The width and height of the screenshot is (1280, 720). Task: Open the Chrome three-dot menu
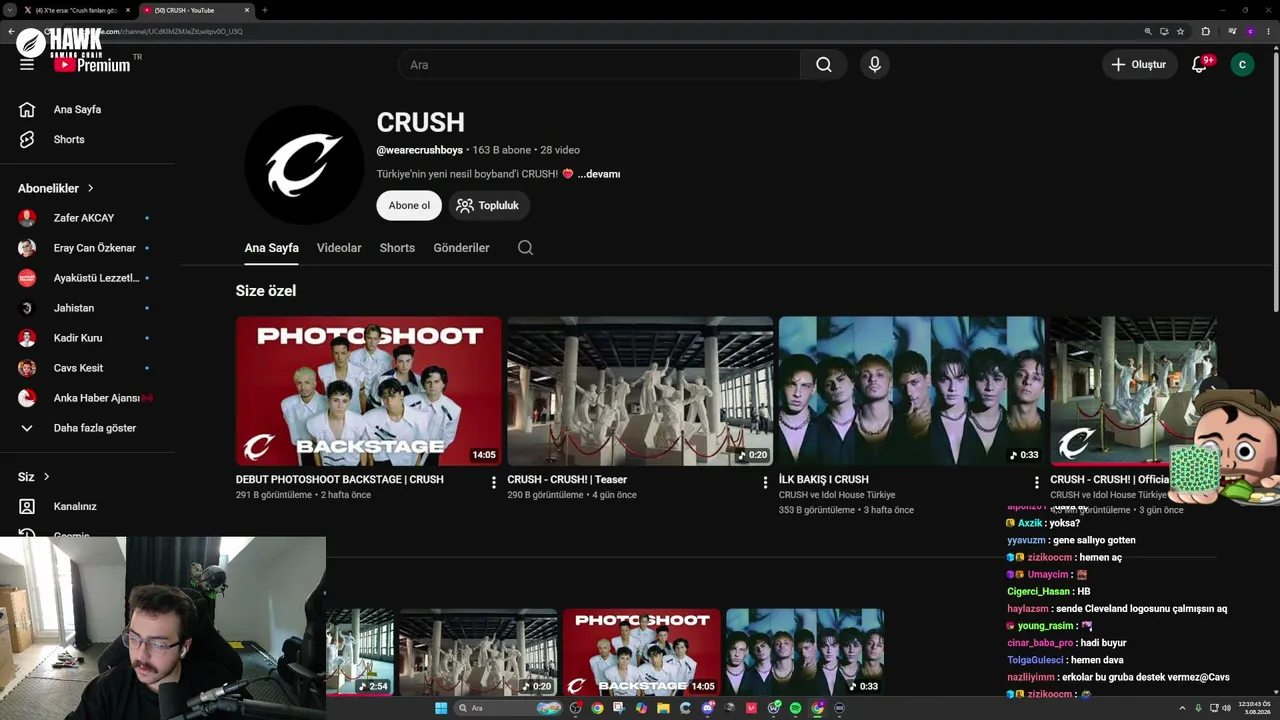[x=1268, y=31]
